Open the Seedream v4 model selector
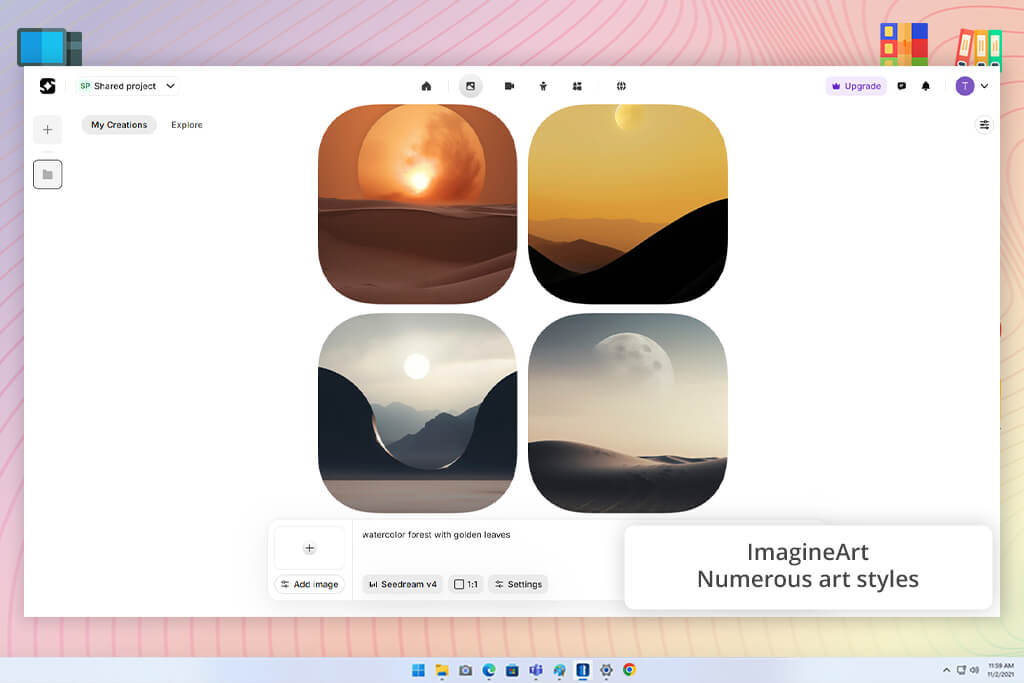This screenshot has width=1024, height=683. click(403, 584)
